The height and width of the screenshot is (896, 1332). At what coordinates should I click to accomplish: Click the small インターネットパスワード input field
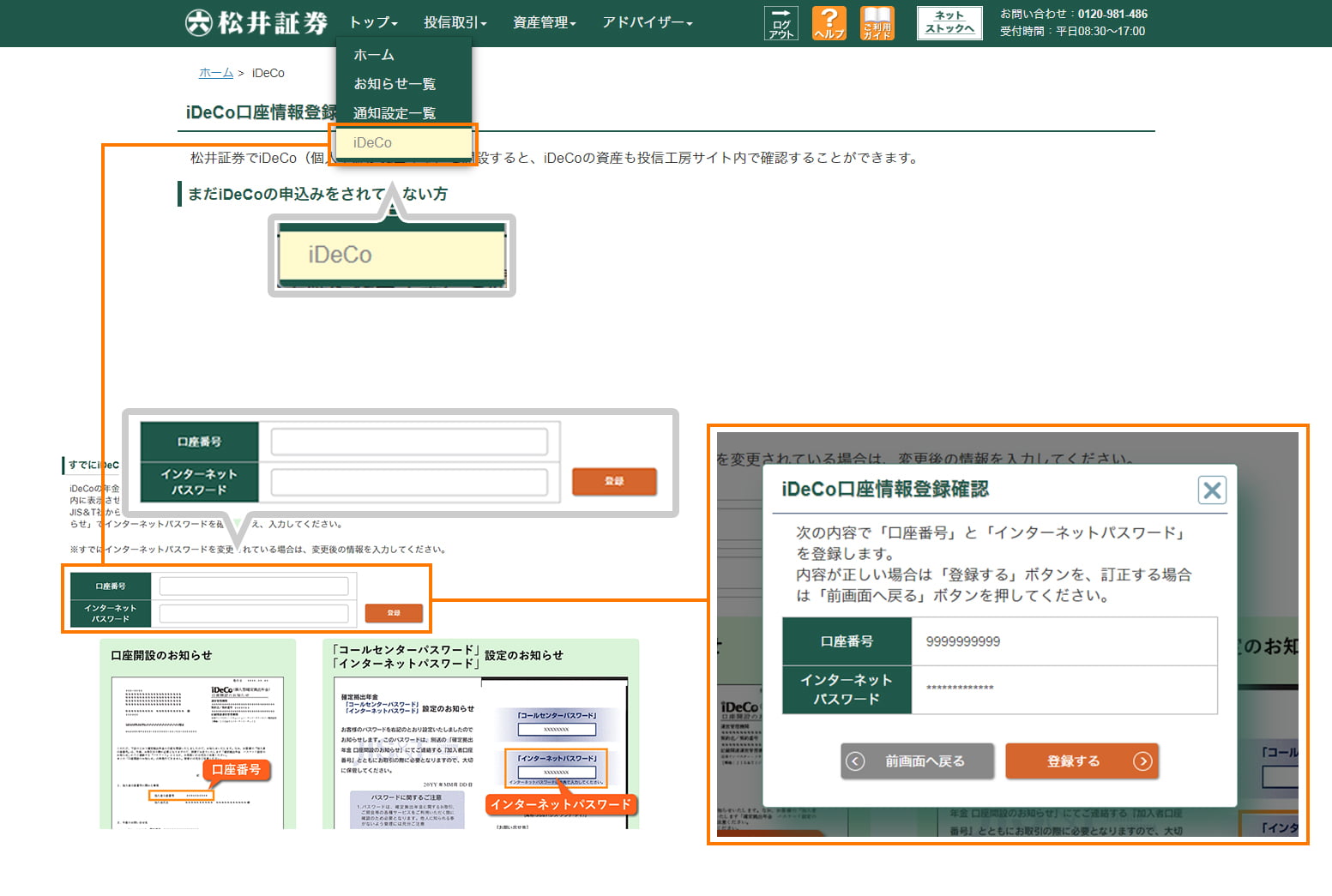coord(254,613)
